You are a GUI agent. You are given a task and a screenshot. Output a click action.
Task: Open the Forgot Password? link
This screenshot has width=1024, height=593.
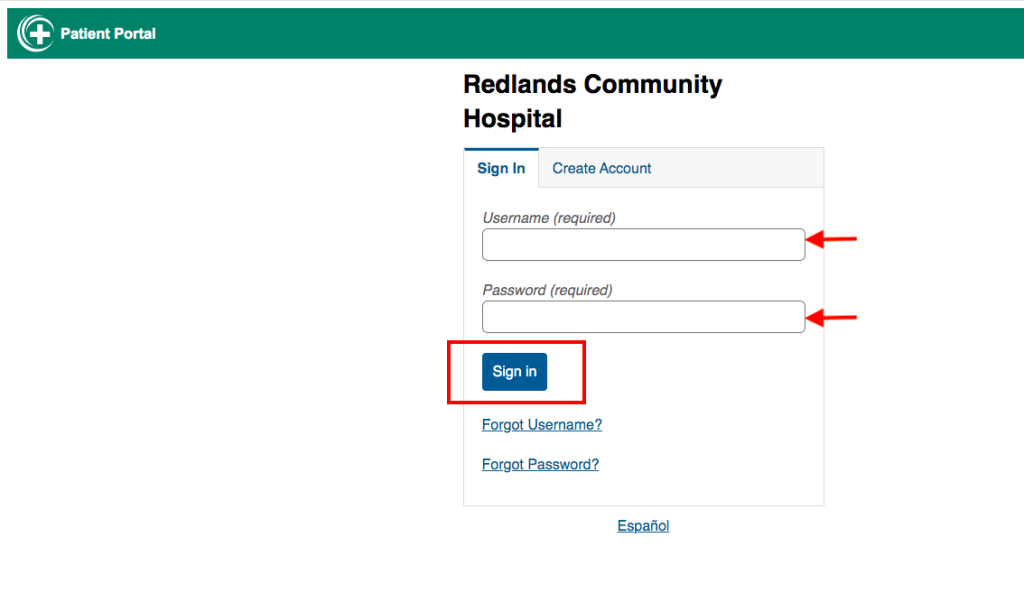point(540,464)
